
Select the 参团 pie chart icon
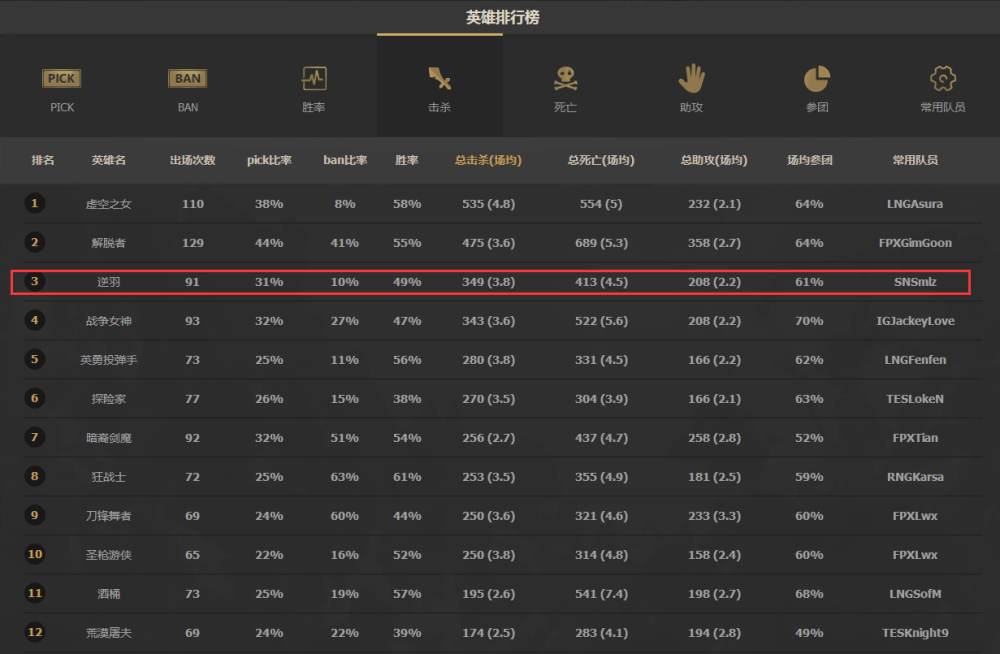[816, 78]
